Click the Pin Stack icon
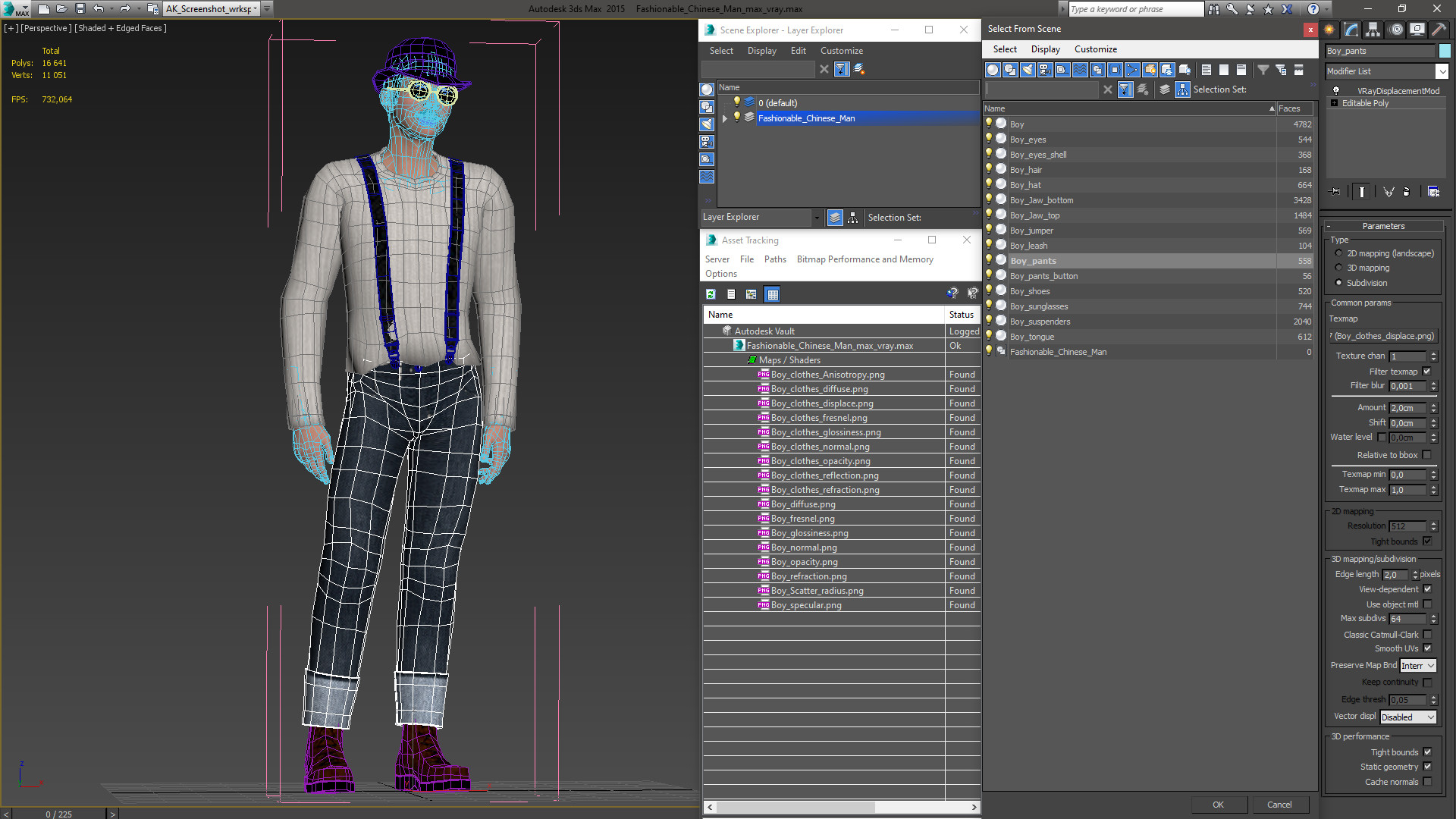This screenshot has height=819, width=1456. click(x=1335, y=192)
